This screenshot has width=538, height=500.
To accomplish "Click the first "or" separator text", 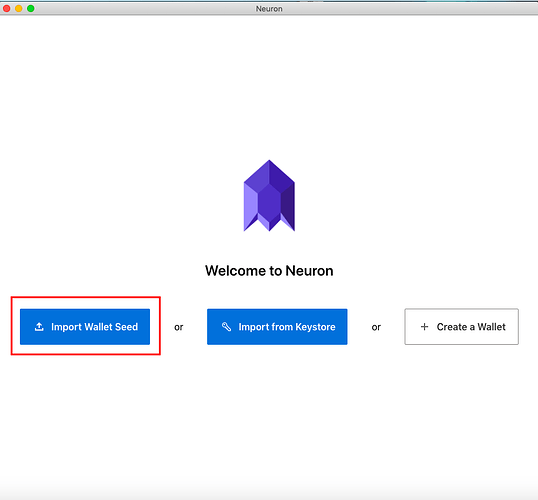I will 179,327.
